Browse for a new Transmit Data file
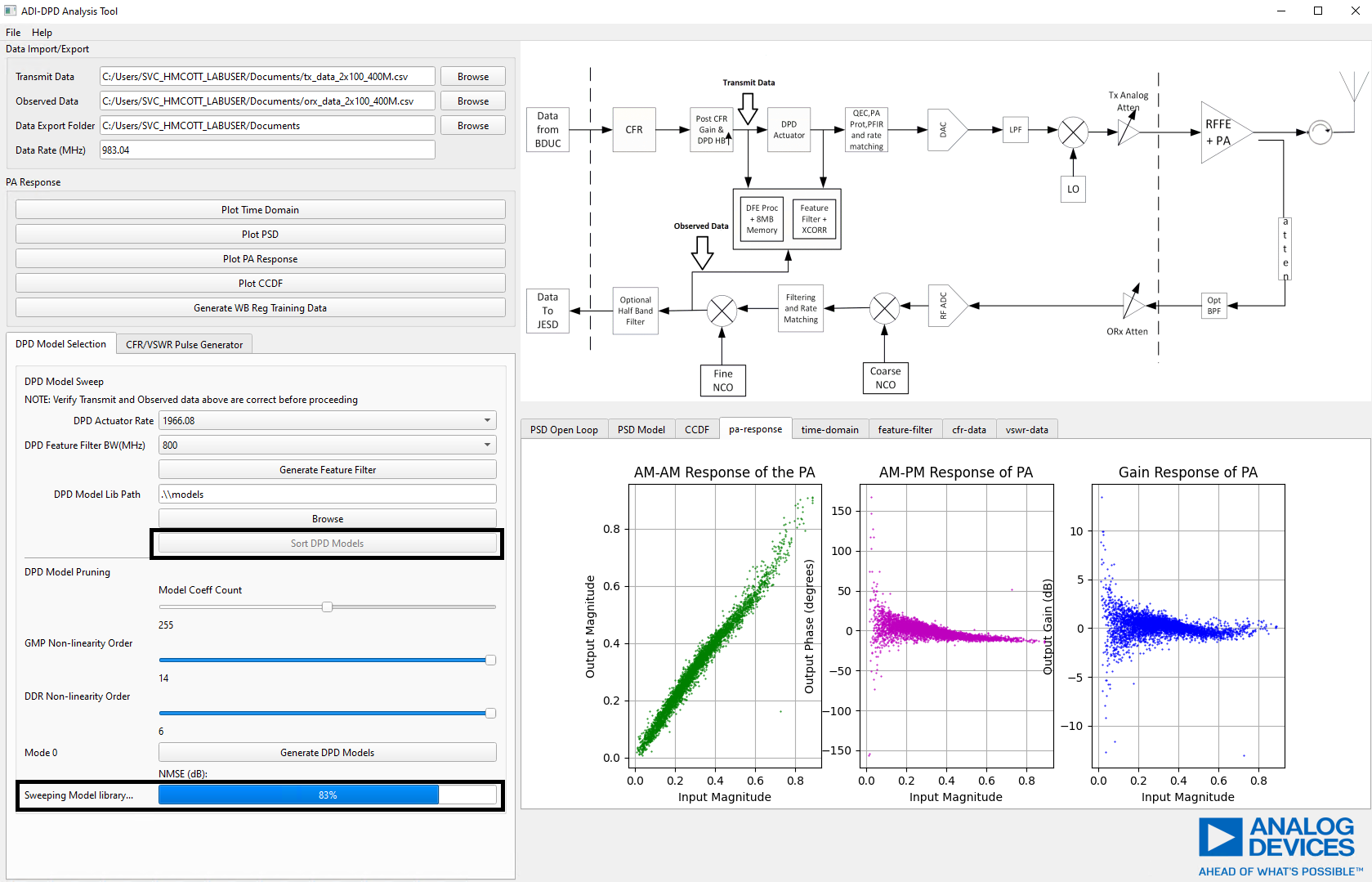1372x882 pixels. 472,76
